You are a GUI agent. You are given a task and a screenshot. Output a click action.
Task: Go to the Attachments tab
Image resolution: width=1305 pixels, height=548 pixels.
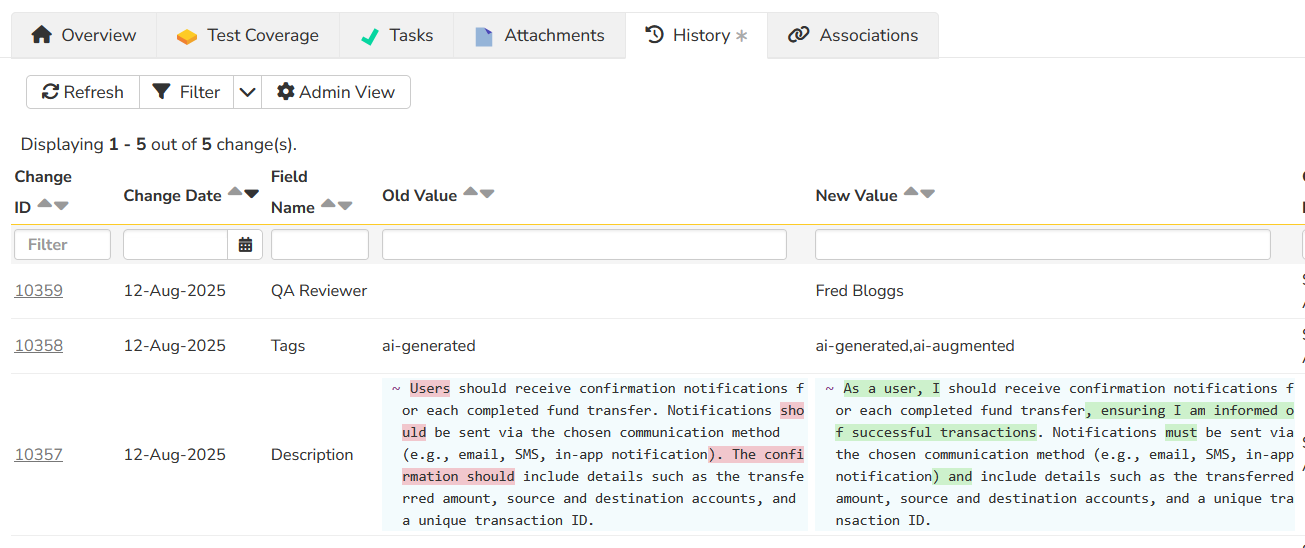coord(540,36)
